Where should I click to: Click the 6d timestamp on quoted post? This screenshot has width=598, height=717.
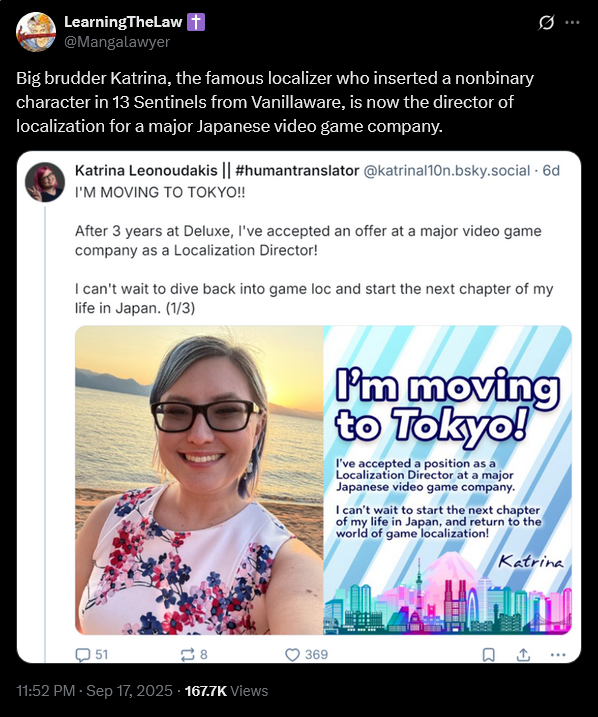pos(551,171)
